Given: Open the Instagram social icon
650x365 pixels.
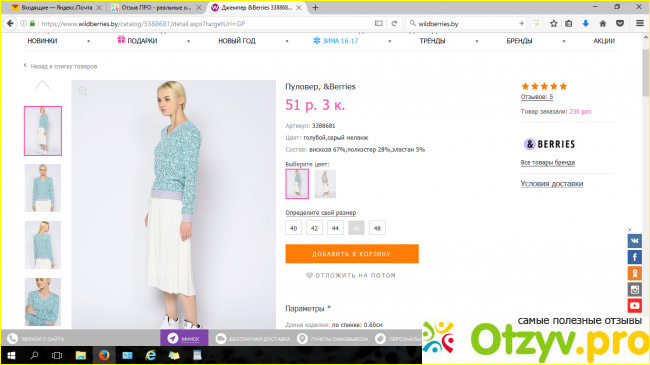Looking at the screenshot, I should click(x=634, y=290).
